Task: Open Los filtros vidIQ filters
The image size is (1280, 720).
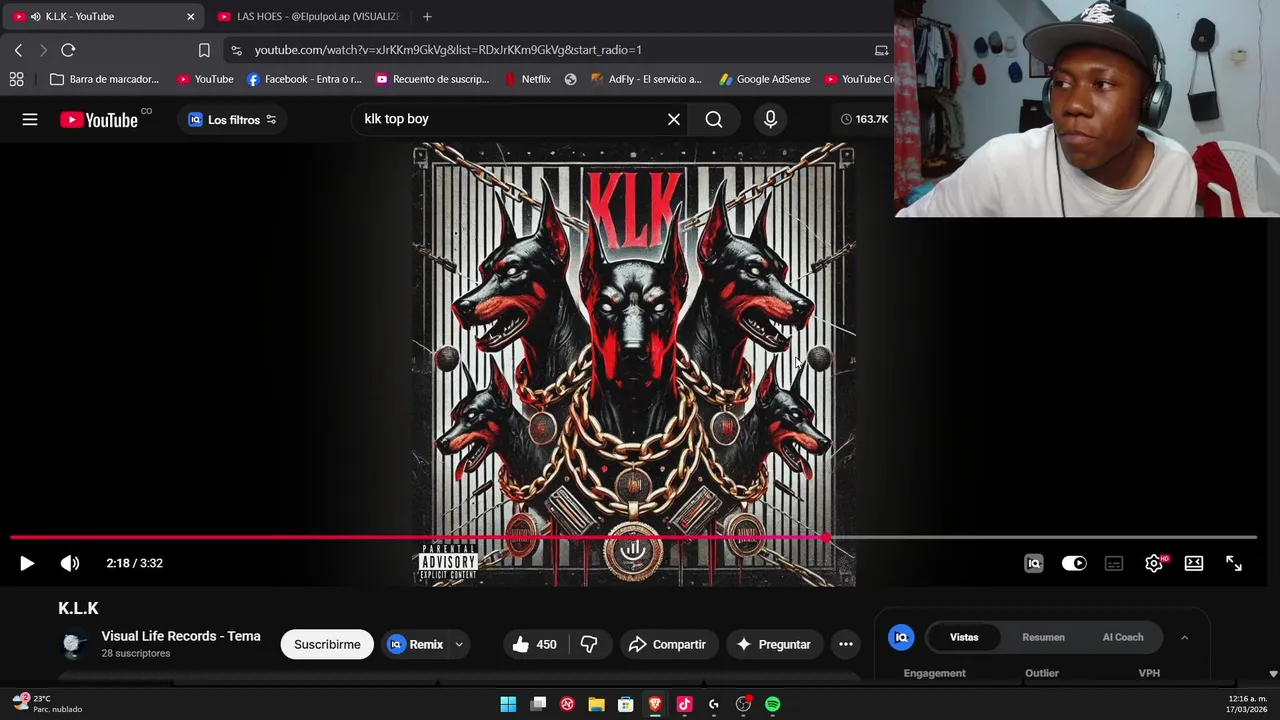Action: (x=232, y=119)
